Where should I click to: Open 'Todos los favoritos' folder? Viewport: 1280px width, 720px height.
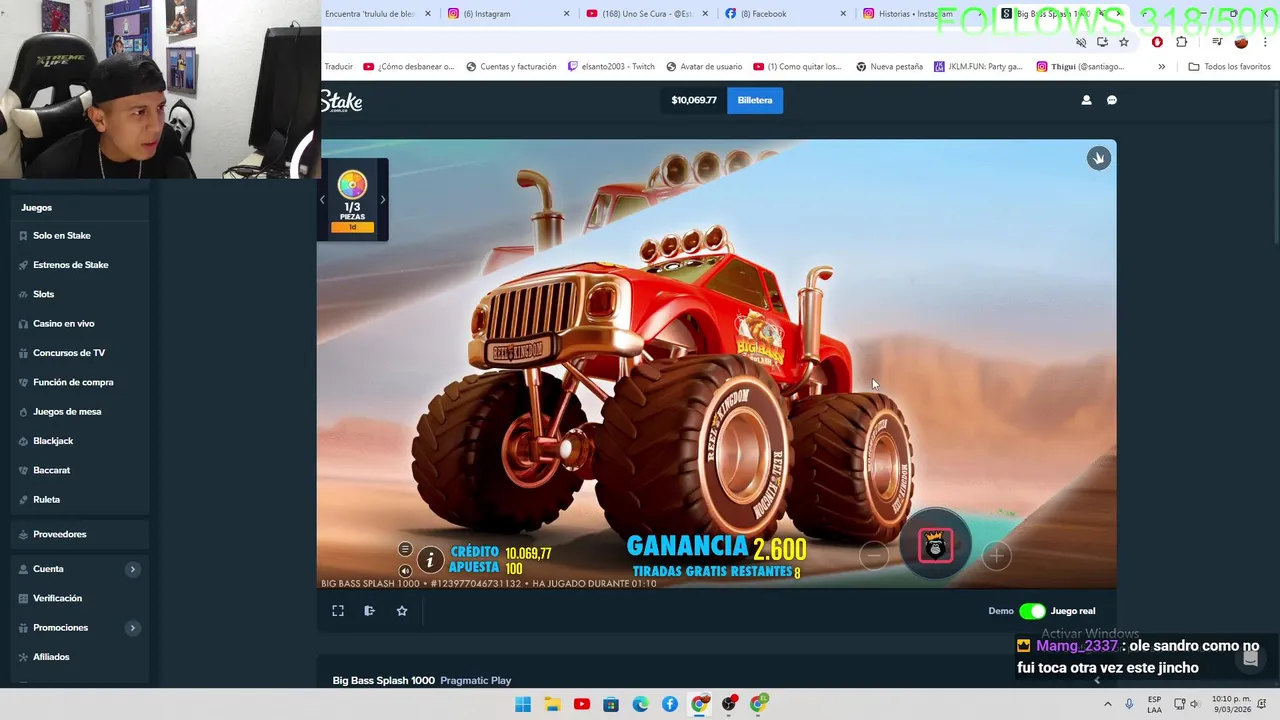click(x=1229, y=67)
